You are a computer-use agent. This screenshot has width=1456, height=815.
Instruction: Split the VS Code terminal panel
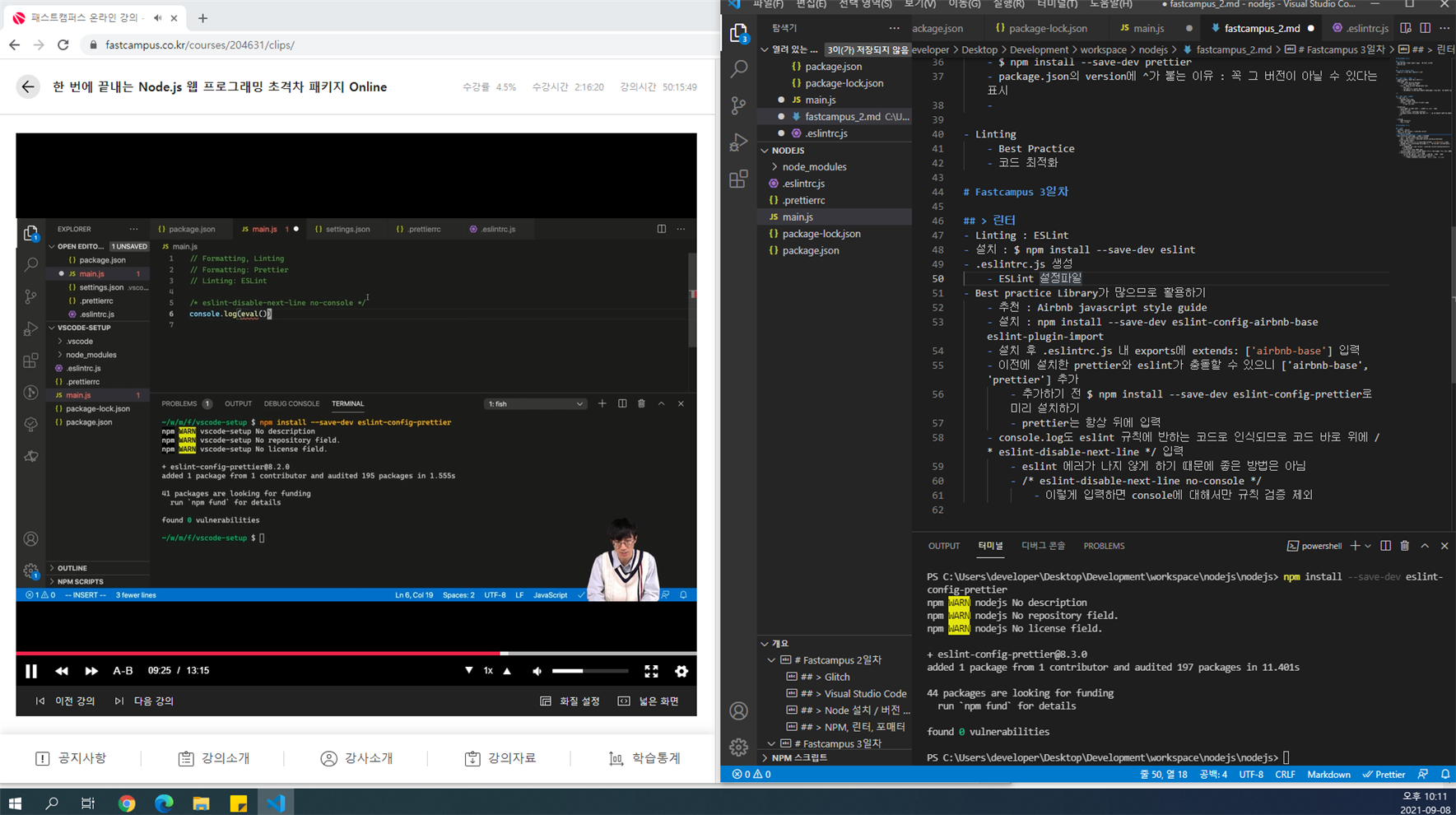click(x=1386, y=546)
